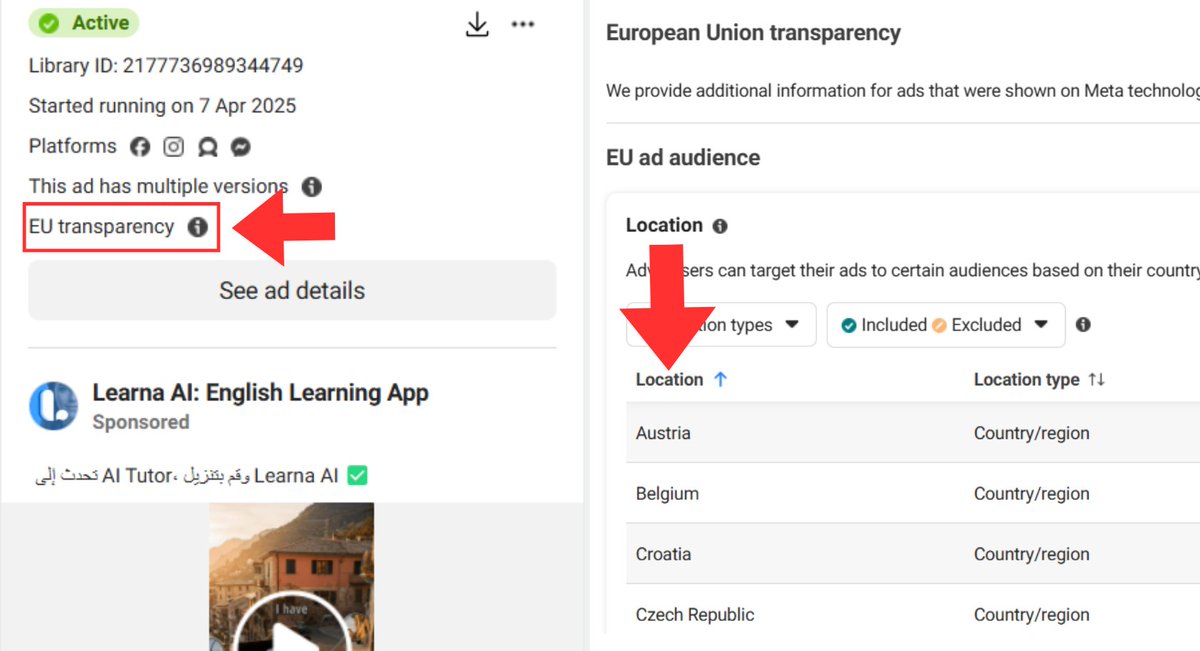
Task: Click the Audience Network platform icon
Action: pyautogui.click(x=207, y=147)
